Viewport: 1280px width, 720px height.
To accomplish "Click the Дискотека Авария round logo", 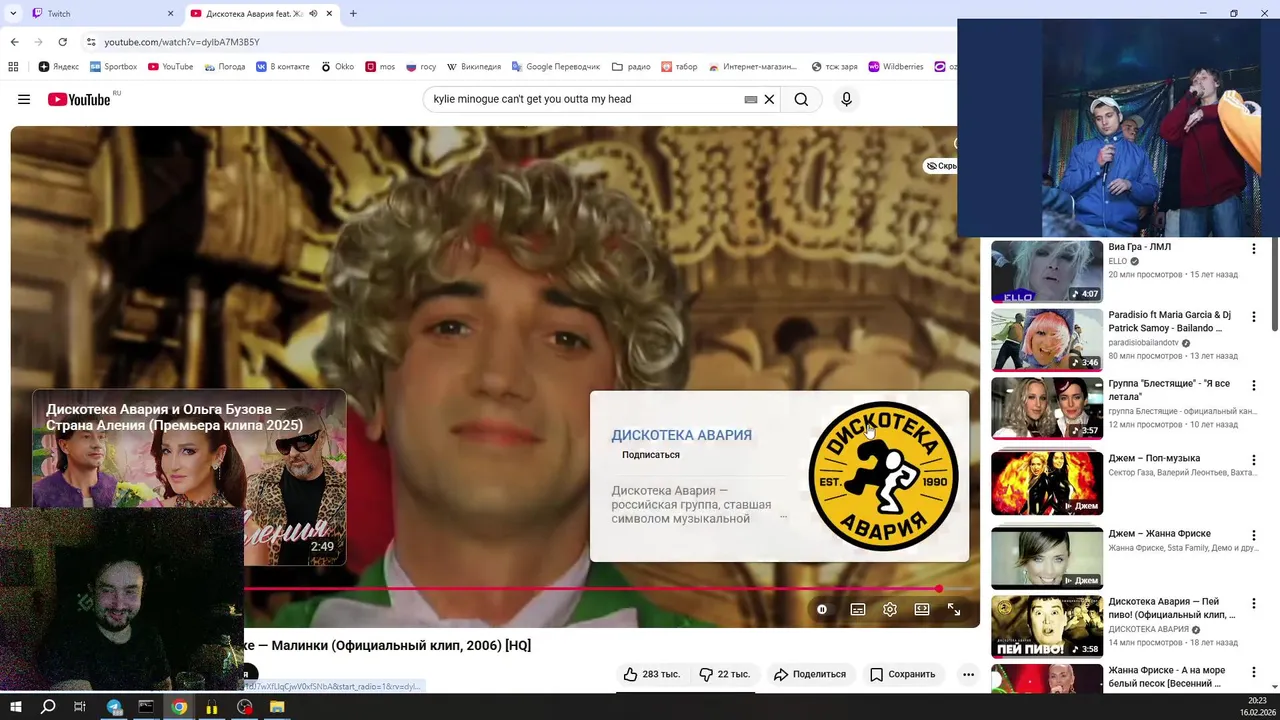I will tap(883, 476).
